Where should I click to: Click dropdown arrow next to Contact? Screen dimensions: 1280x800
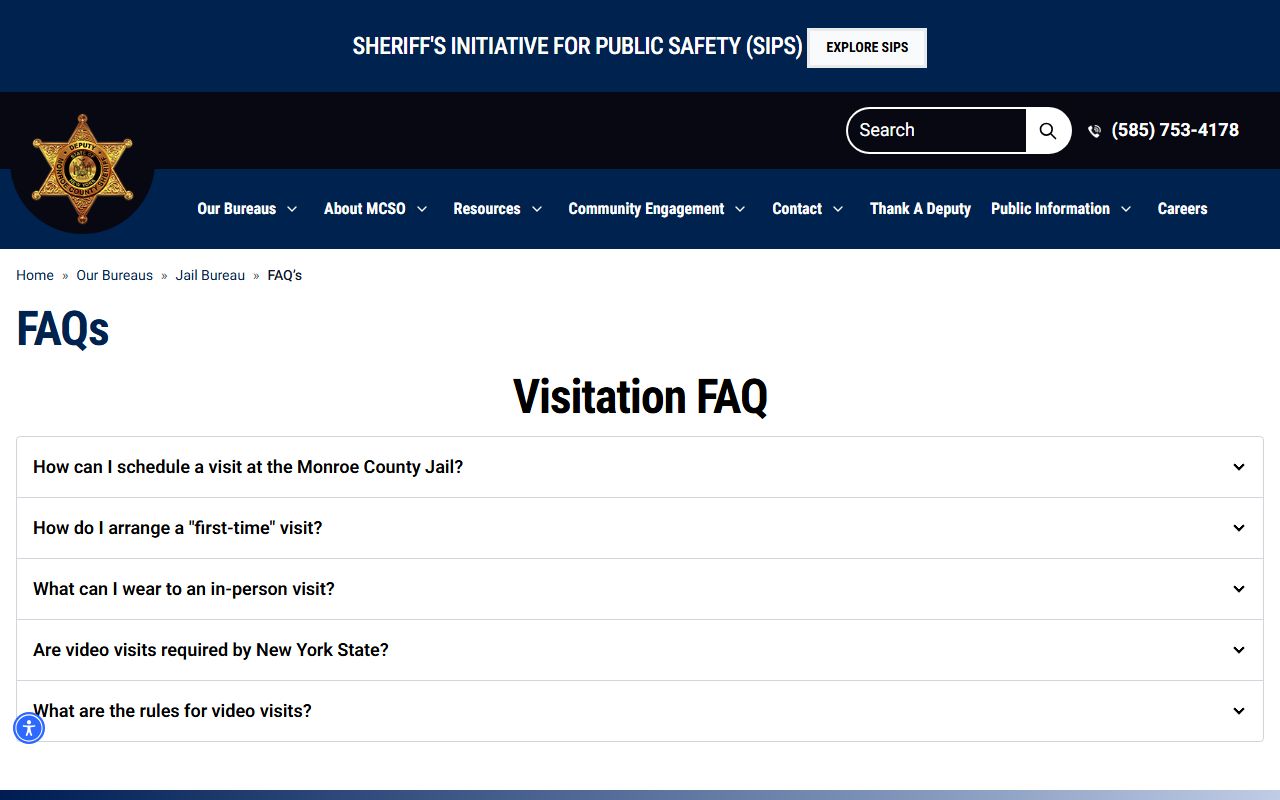(838, 209)
